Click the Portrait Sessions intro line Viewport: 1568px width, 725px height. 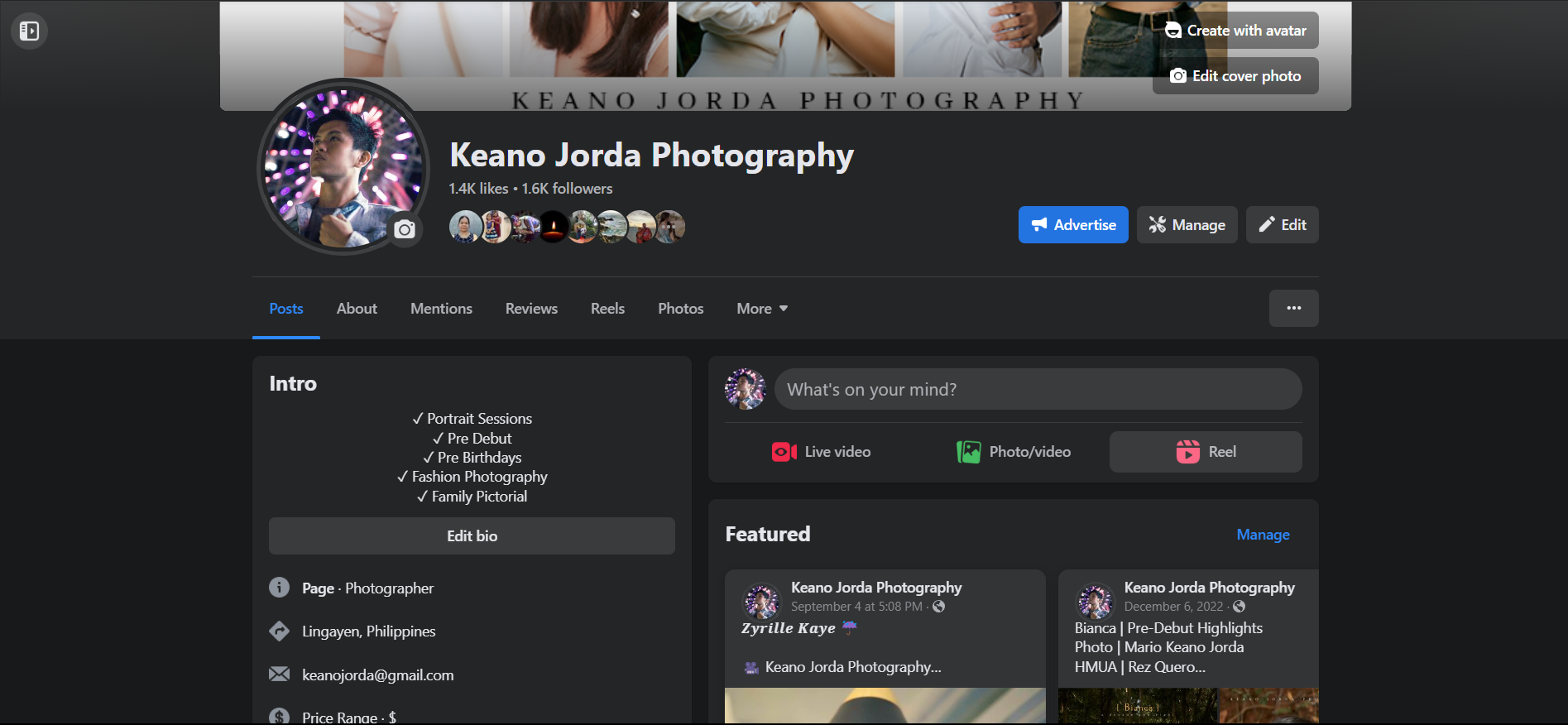tap(472, 419)
